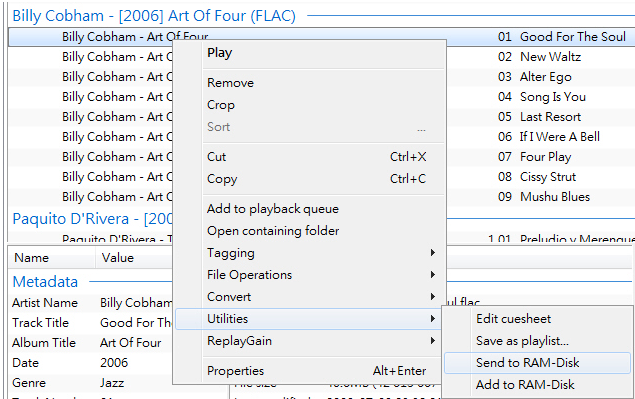Expand the File Operations submenu
The height and width of the screenshot is (399, 635).
point(310,275)
